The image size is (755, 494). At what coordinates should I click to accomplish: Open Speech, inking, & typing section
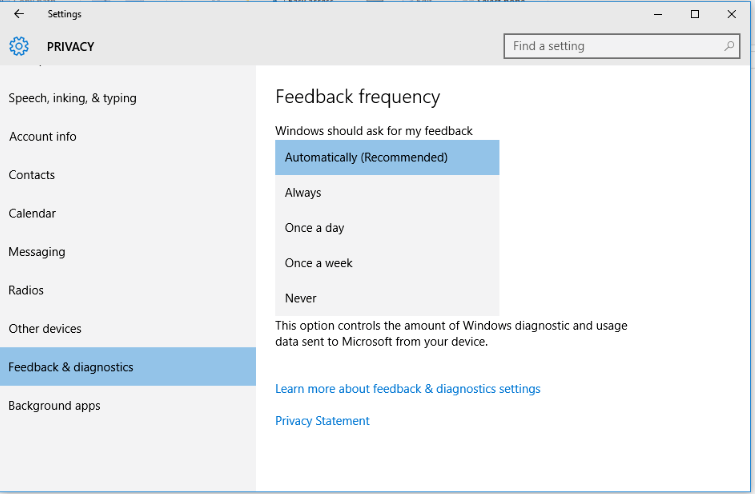[73, 98]
